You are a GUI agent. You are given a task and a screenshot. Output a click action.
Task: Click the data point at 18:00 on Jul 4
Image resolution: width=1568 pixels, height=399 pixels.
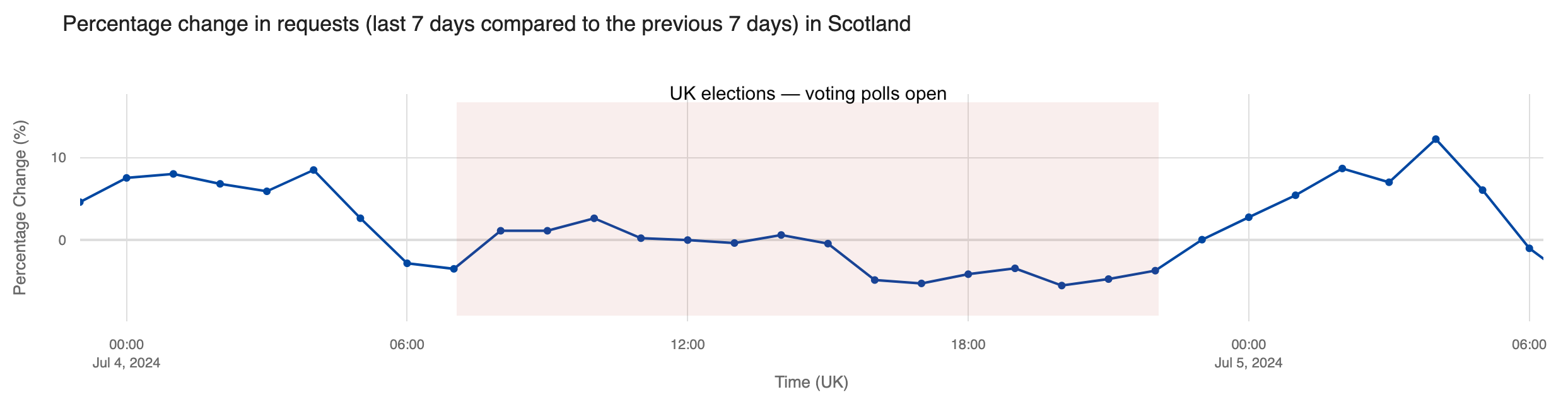point(968,274)
